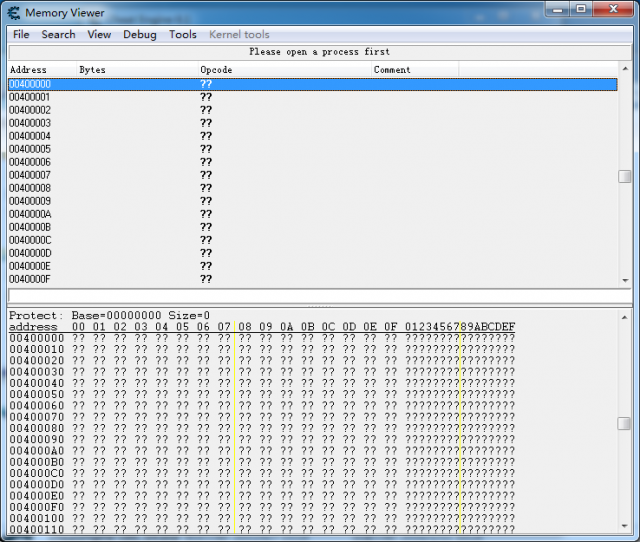The height and width of the screenshot is (542, 640).
Task: Click hex dump address 00400080
Action: [37, 428]
